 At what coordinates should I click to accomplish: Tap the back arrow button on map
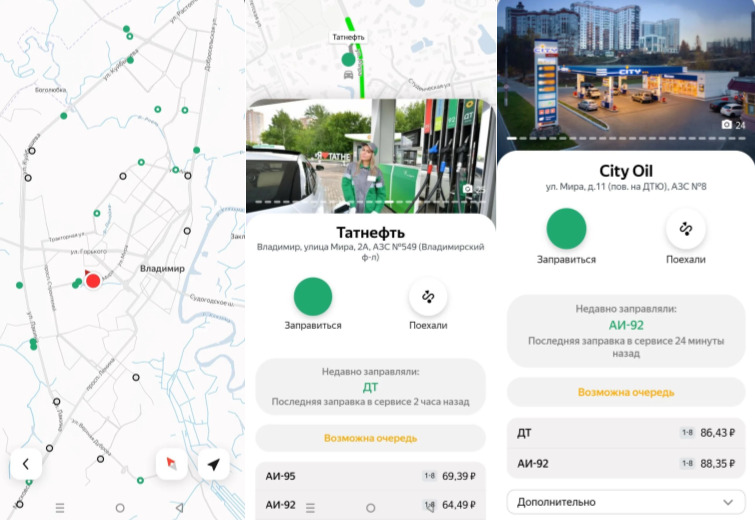coord(26,464)
